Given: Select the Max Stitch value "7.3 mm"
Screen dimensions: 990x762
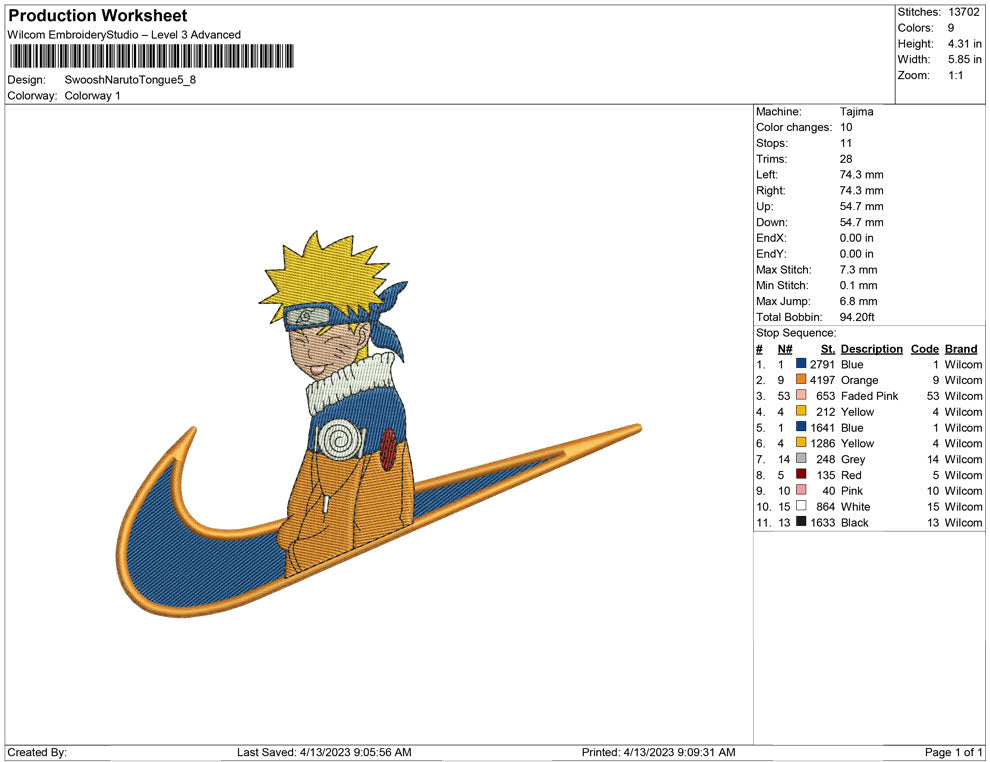Looking at the screenshot, I should 858,270.
